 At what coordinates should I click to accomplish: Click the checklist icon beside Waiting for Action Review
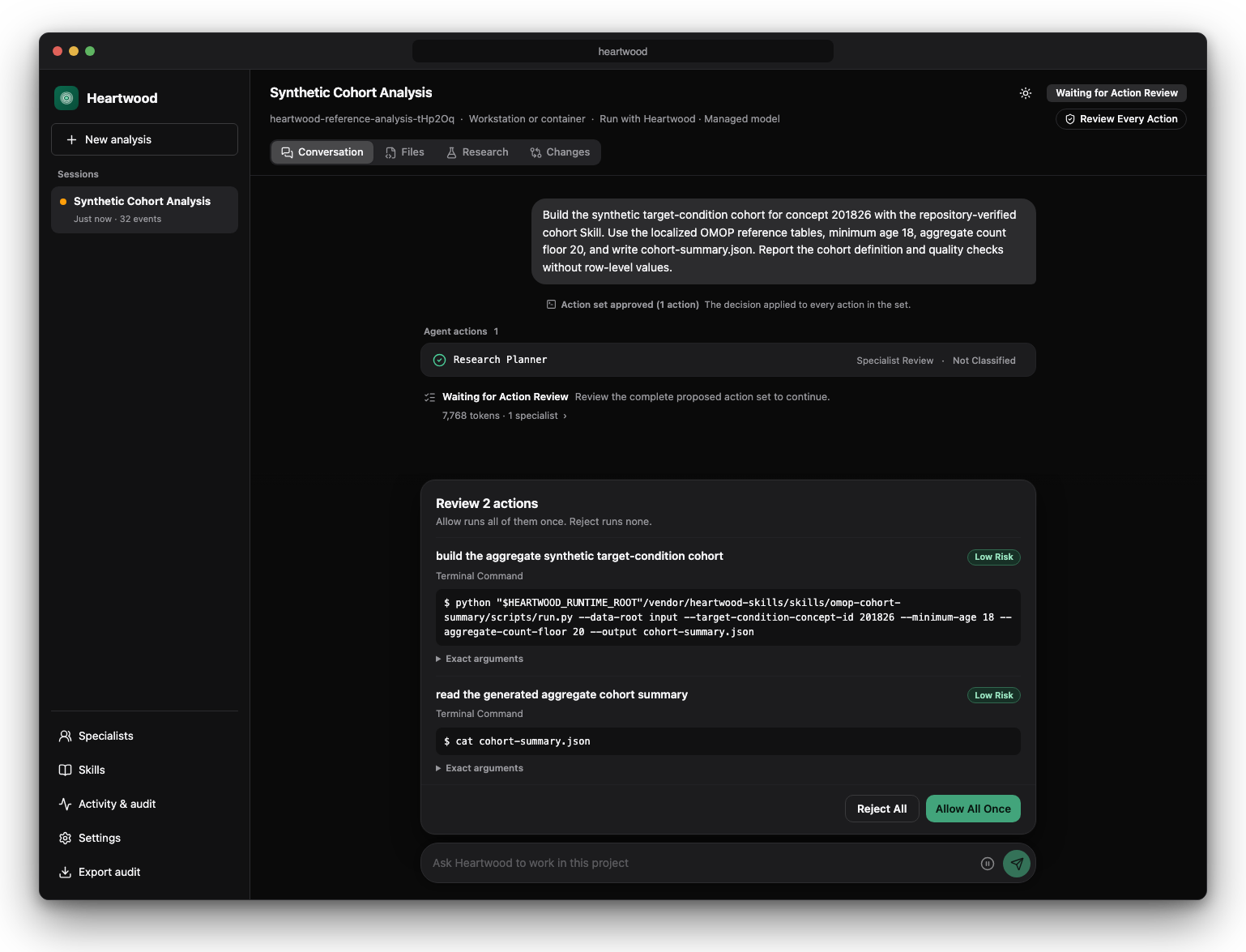[430, 397]
